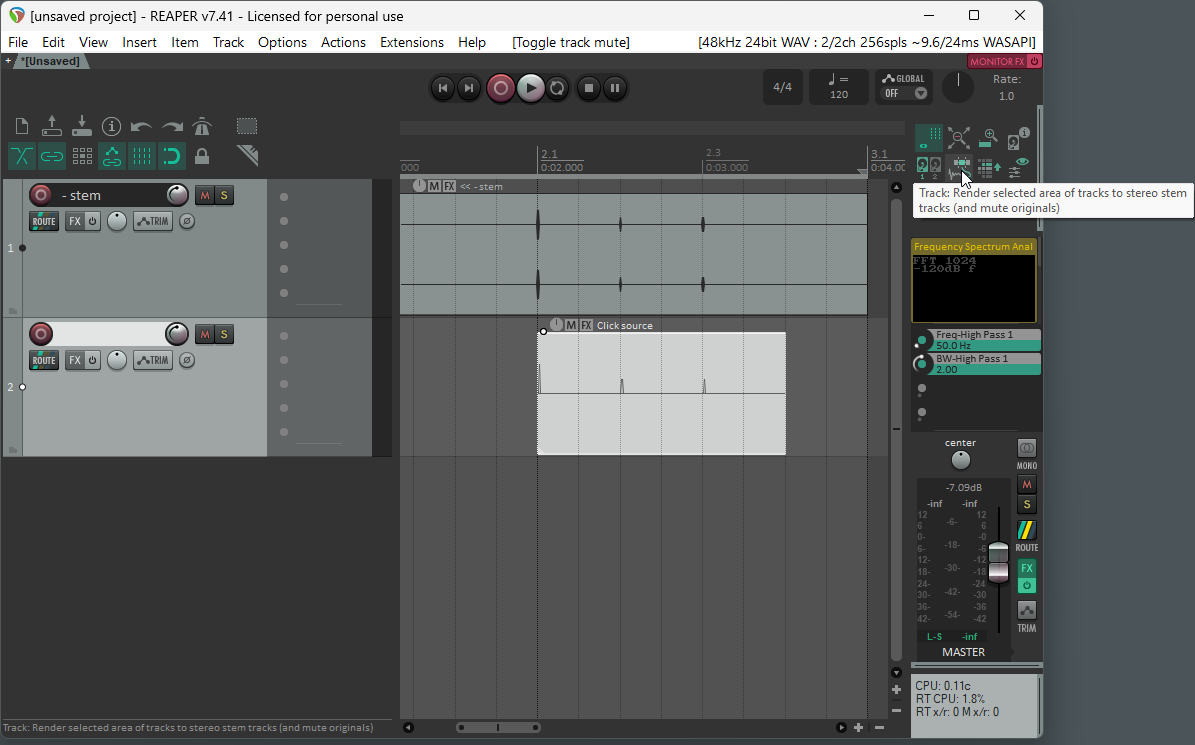Click the project settings info icon

(x=112, y=127)
